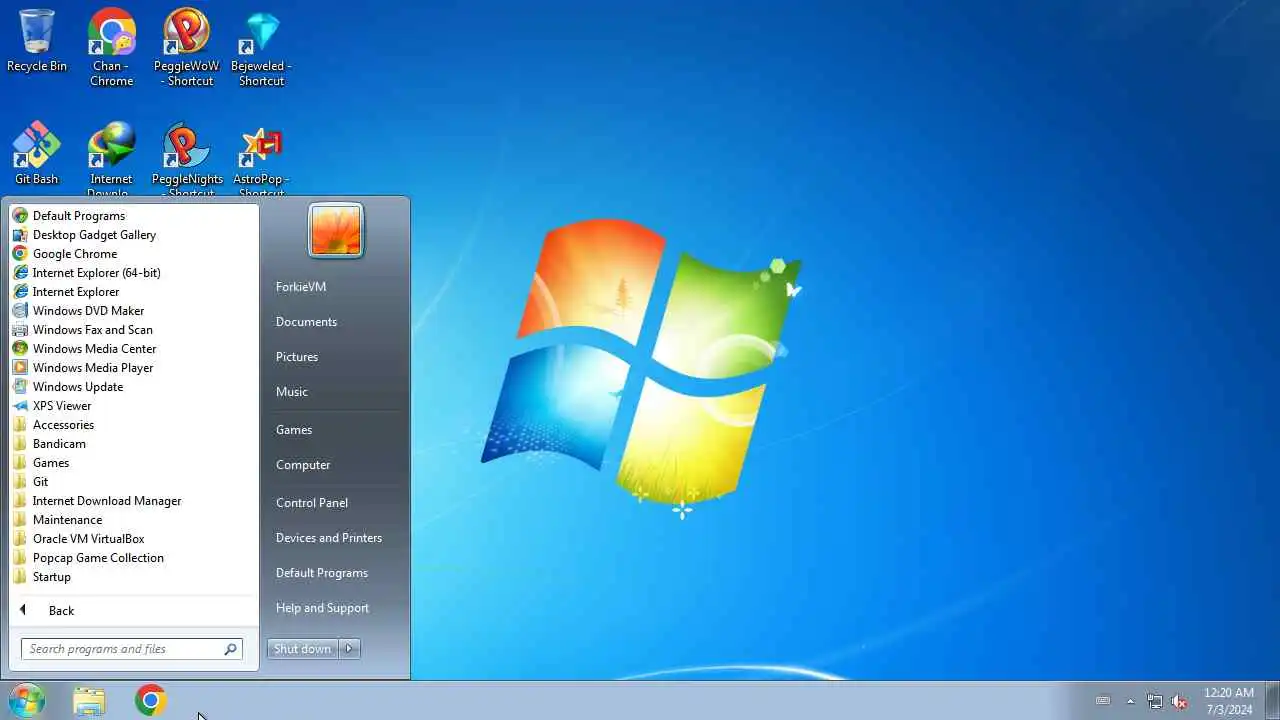Expand the Startup folder
1280x720 pixels.
[134, 577]
